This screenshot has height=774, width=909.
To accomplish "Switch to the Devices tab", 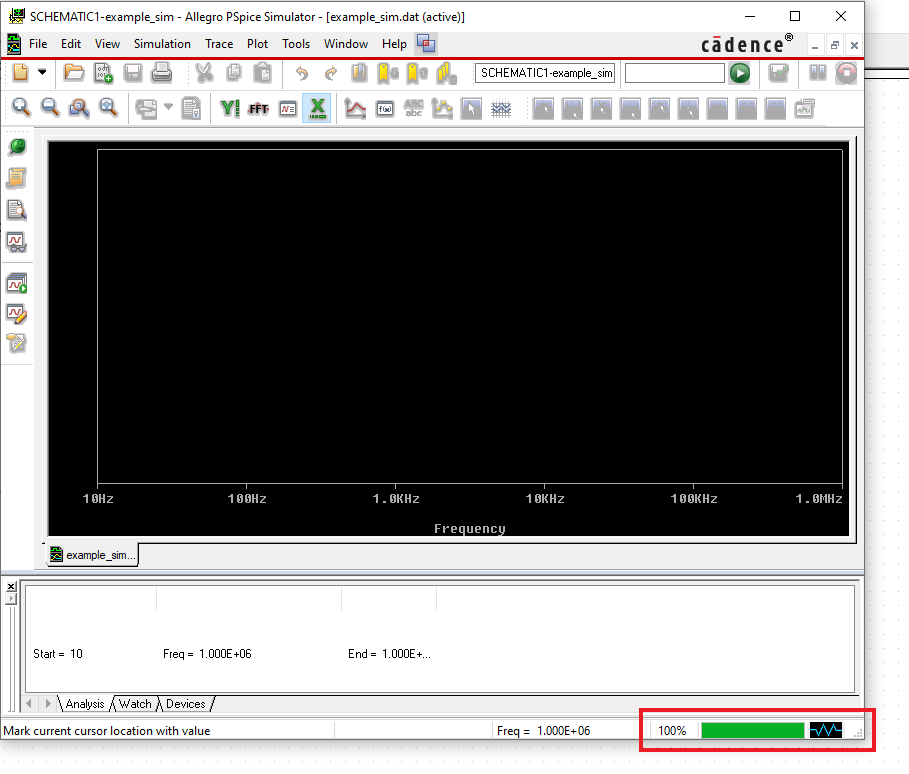I will 185,703.
